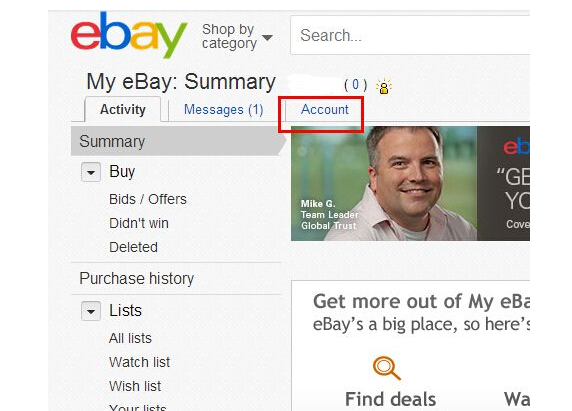This screenshot has height=411, width=572.
Task: Open Watch list link
Action: point(139,362)
